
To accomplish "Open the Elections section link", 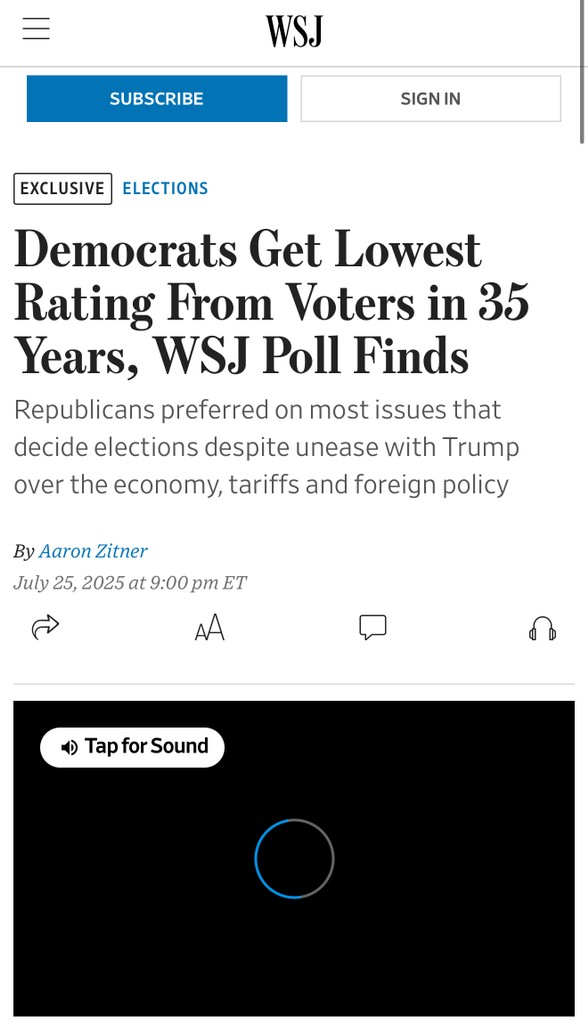I will click(x=165, y=189).
